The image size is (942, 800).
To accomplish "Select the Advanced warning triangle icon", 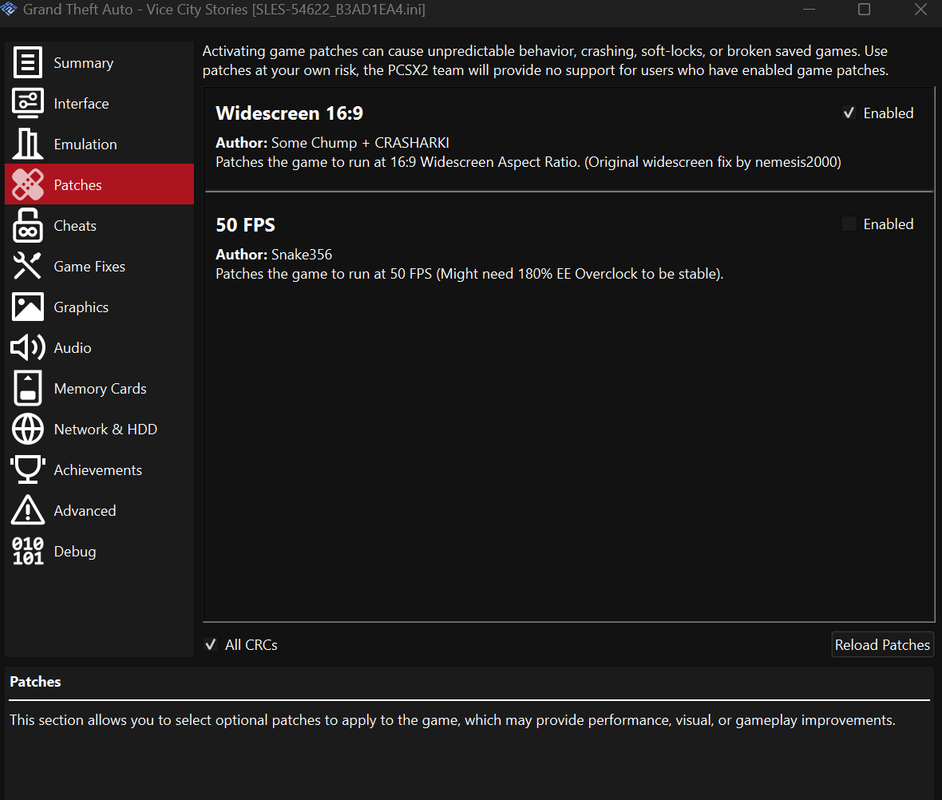I will pos(28,511).
